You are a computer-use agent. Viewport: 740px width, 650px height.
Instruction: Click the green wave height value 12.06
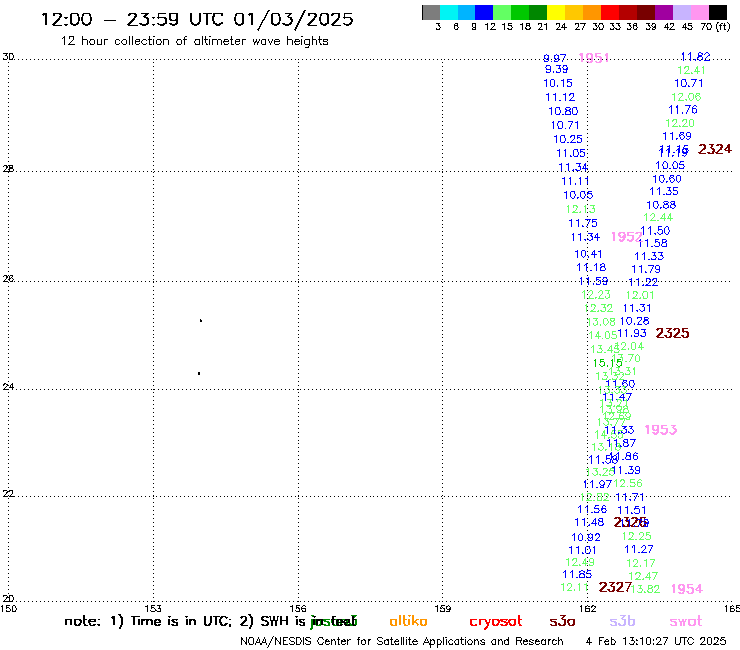(x=686, y=97)
